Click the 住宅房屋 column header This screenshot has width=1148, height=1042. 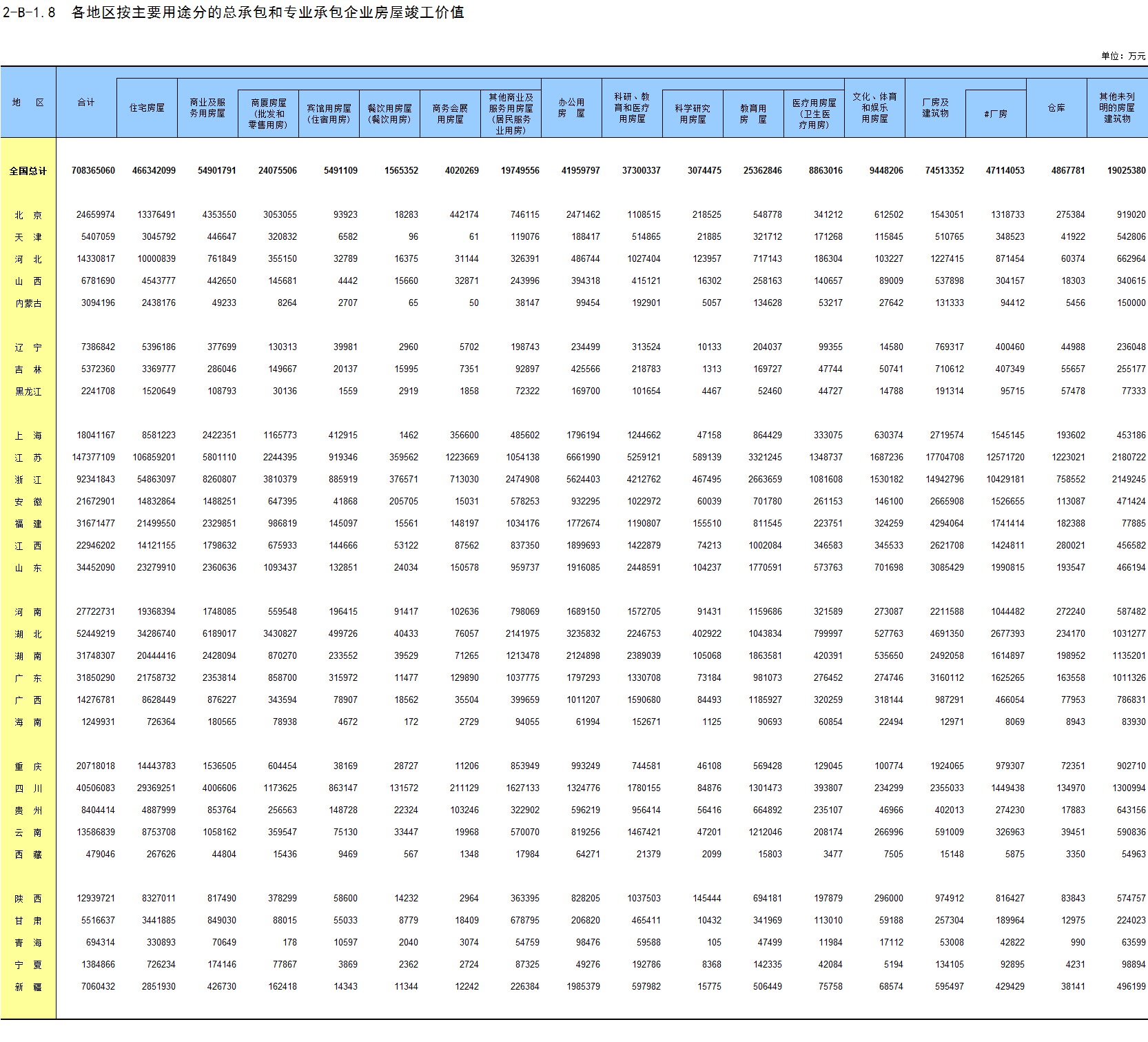147,108
